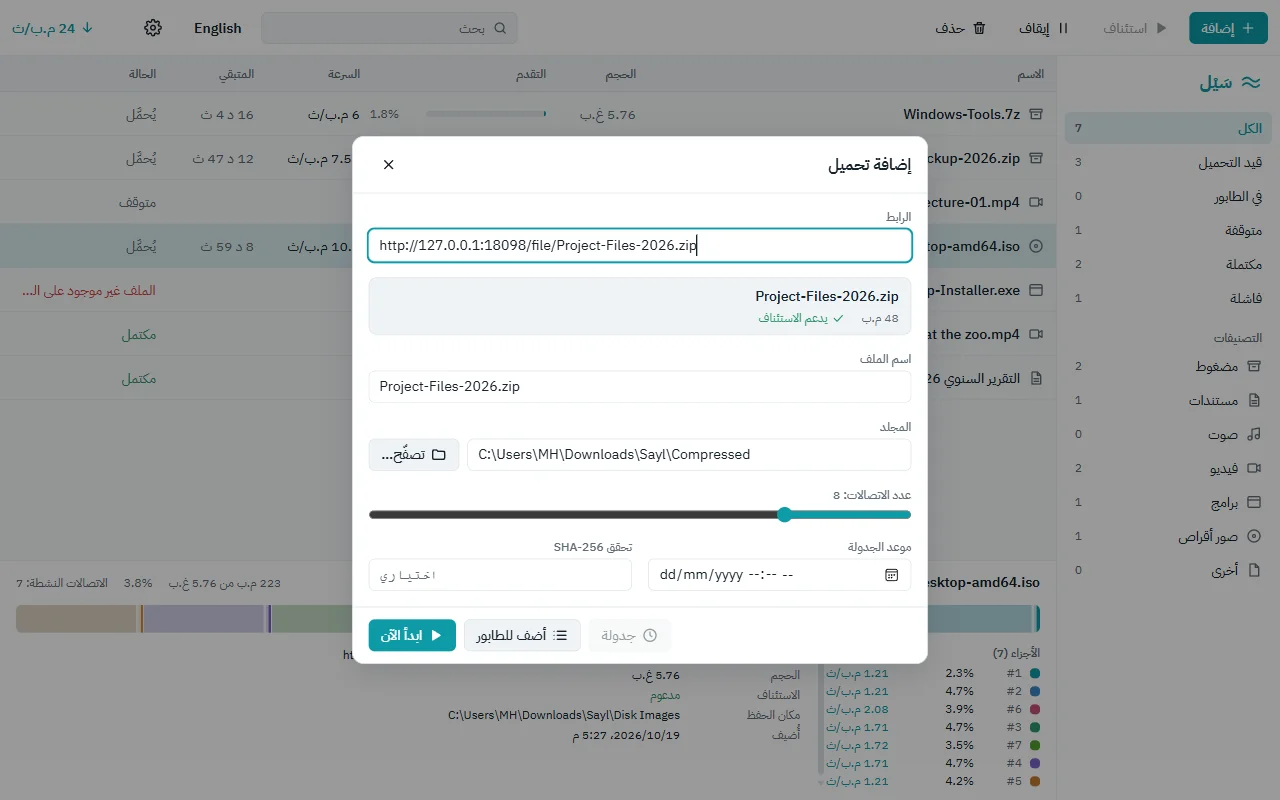Click the color dot of segment #5
Viewport: 1280px width, 800px height.
click(x=1035, y=782)
